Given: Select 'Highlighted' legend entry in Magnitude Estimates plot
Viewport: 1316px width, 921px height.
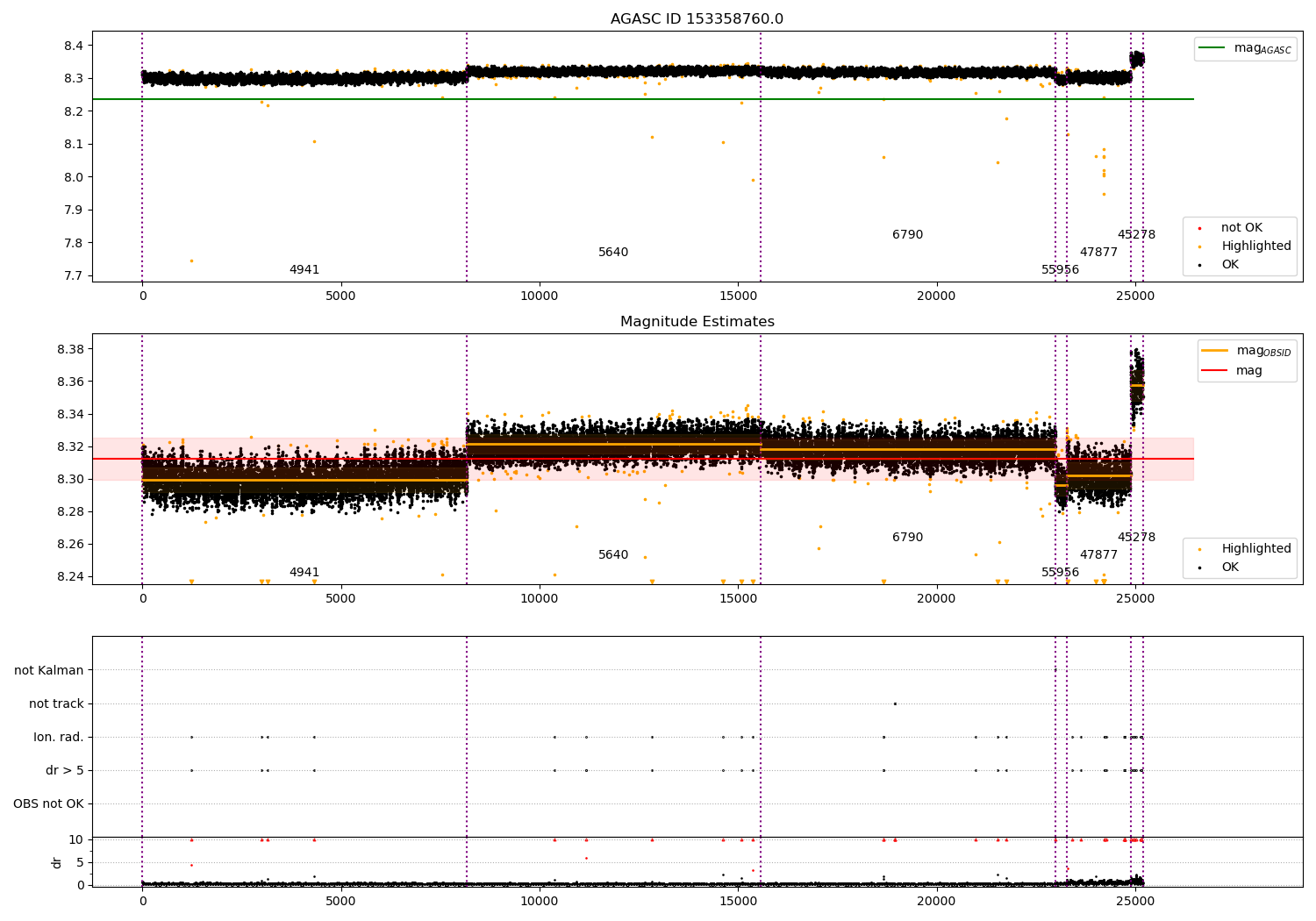Looking at the screenshot, I should (1255, 549).
